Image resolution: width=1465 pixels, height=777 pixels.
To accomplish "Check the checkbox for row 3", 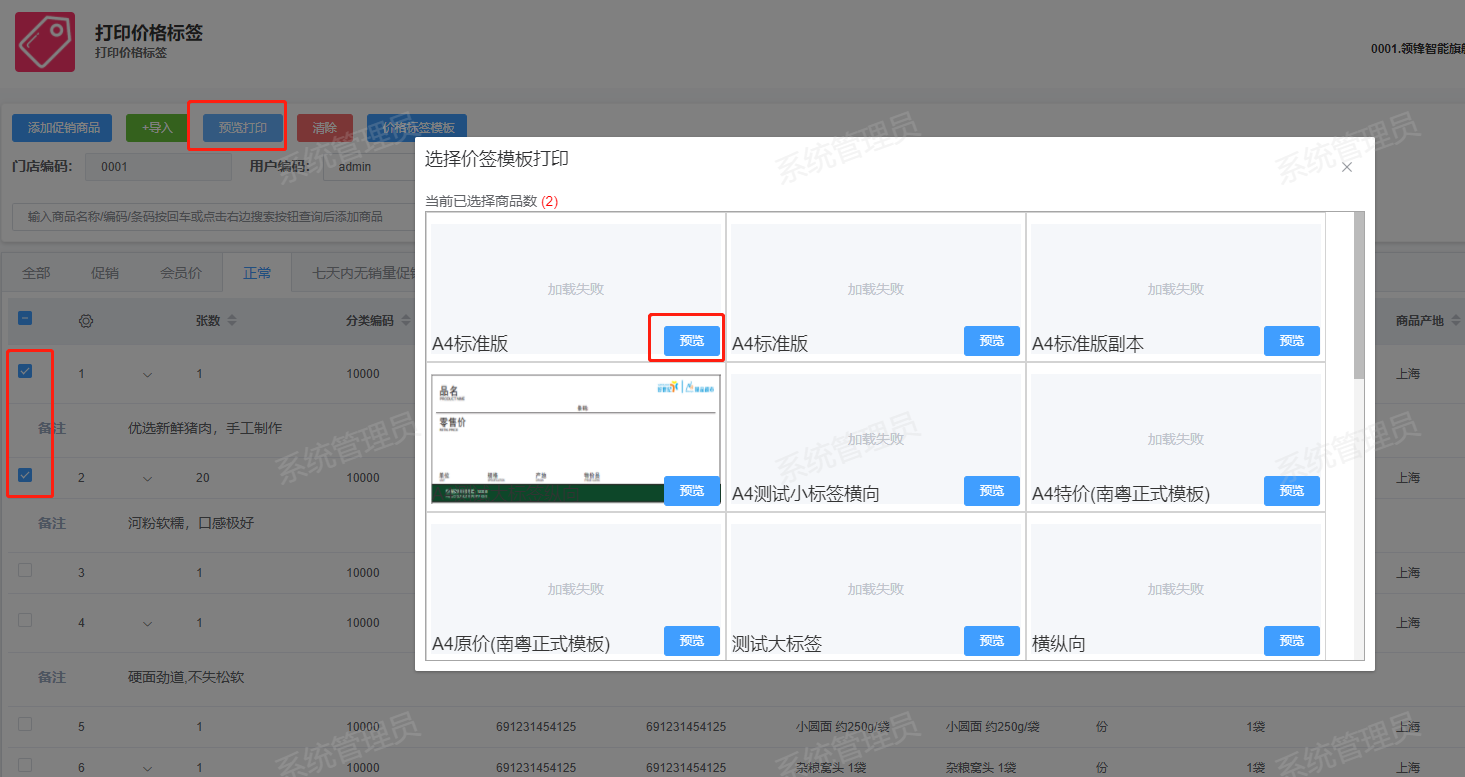I will coord(25,571).
